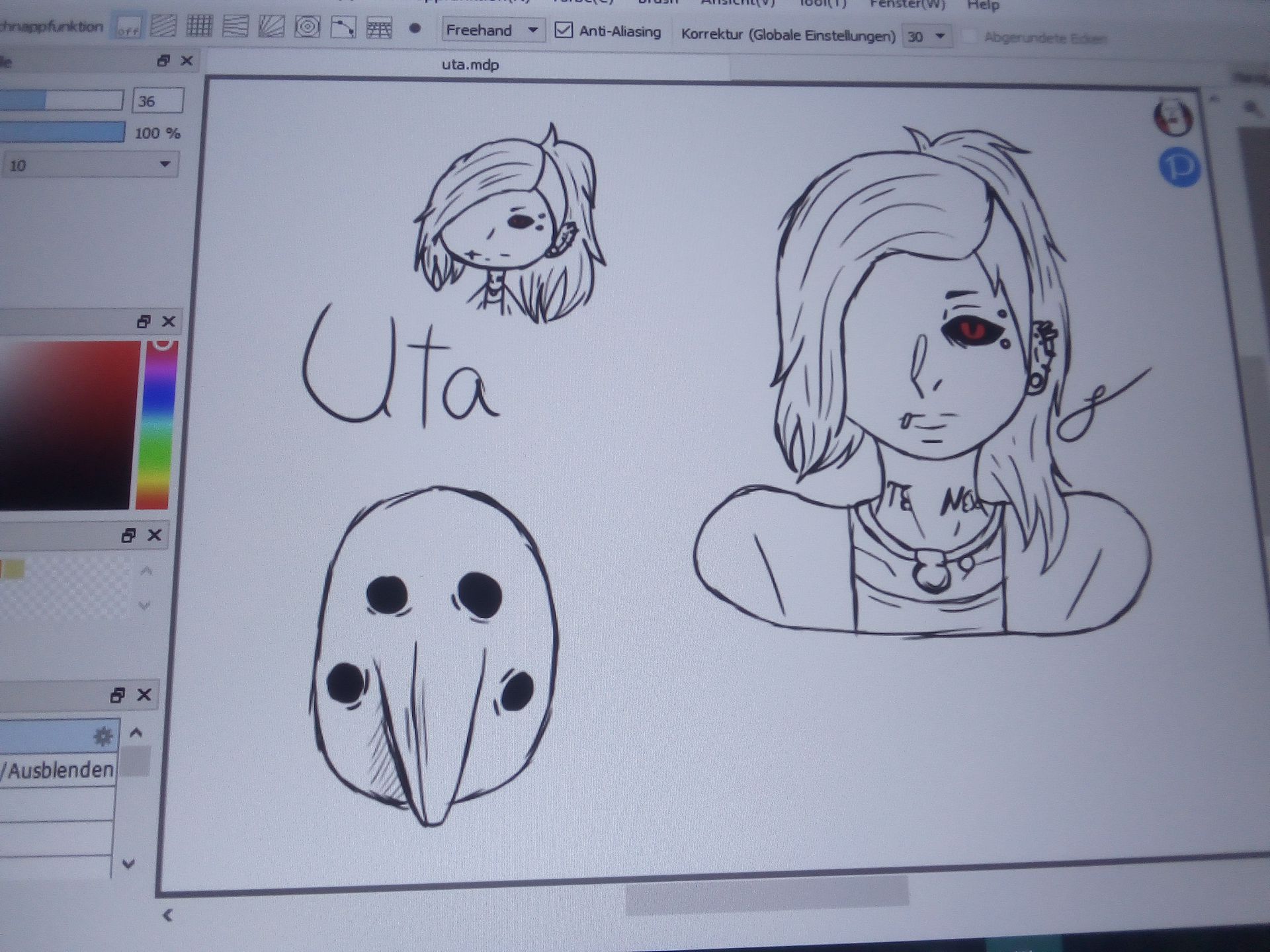Open the Help menu
This screenshot has width=1270, height=952.
pos(983,5)
